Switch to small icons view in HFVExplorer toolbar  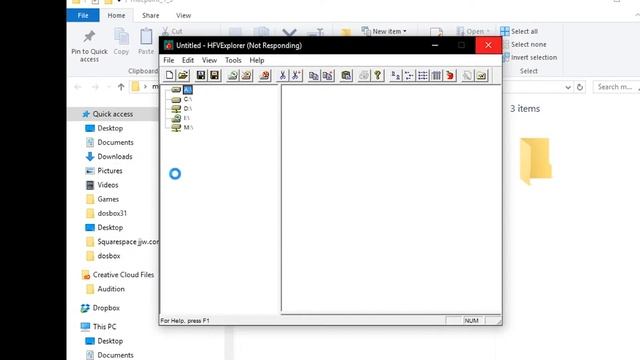[x=409, y=75]
